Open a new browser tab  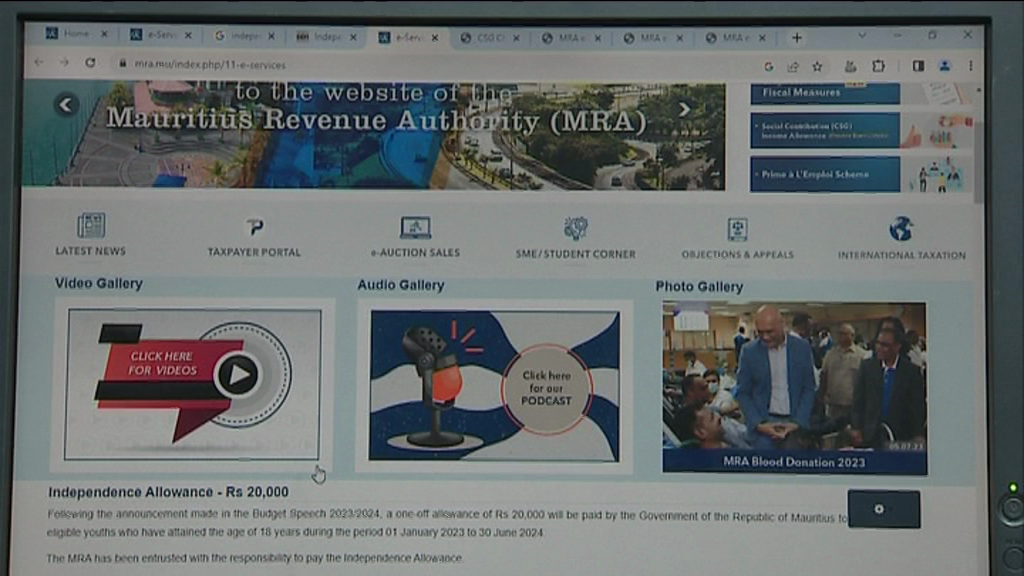point(797,38)
